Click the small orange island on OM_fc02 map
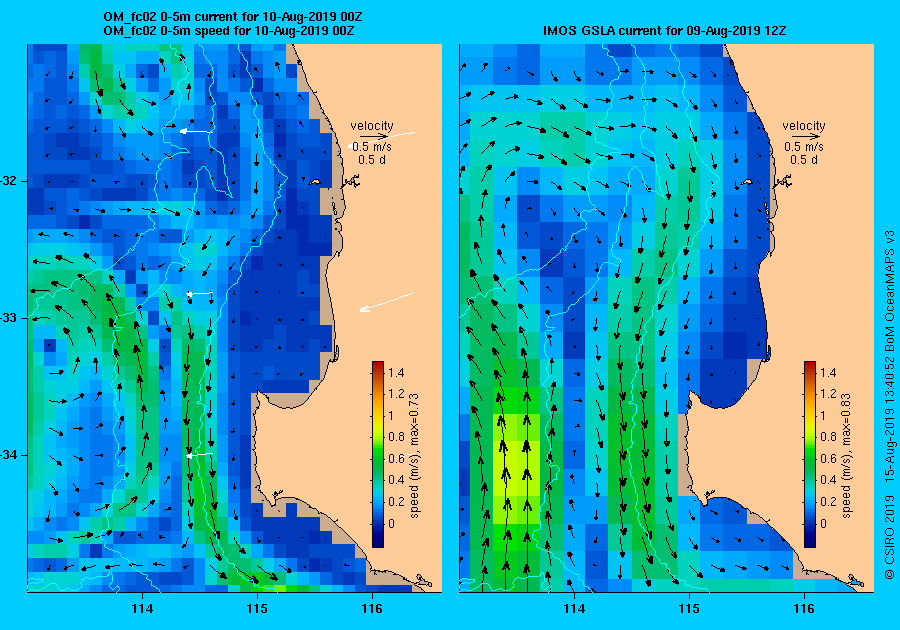 [x=314, y=182]
